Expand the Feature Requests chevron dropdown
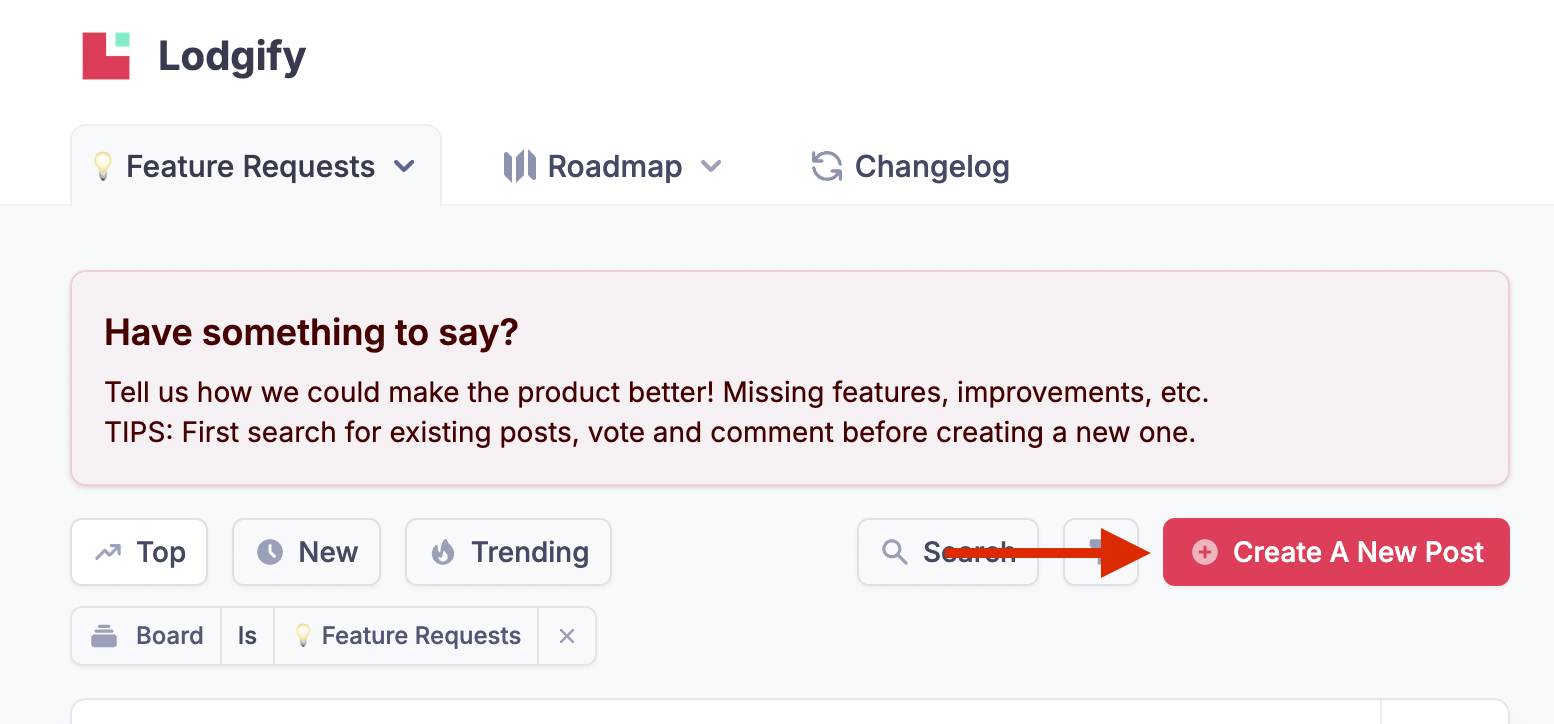 tap(404, 166)
